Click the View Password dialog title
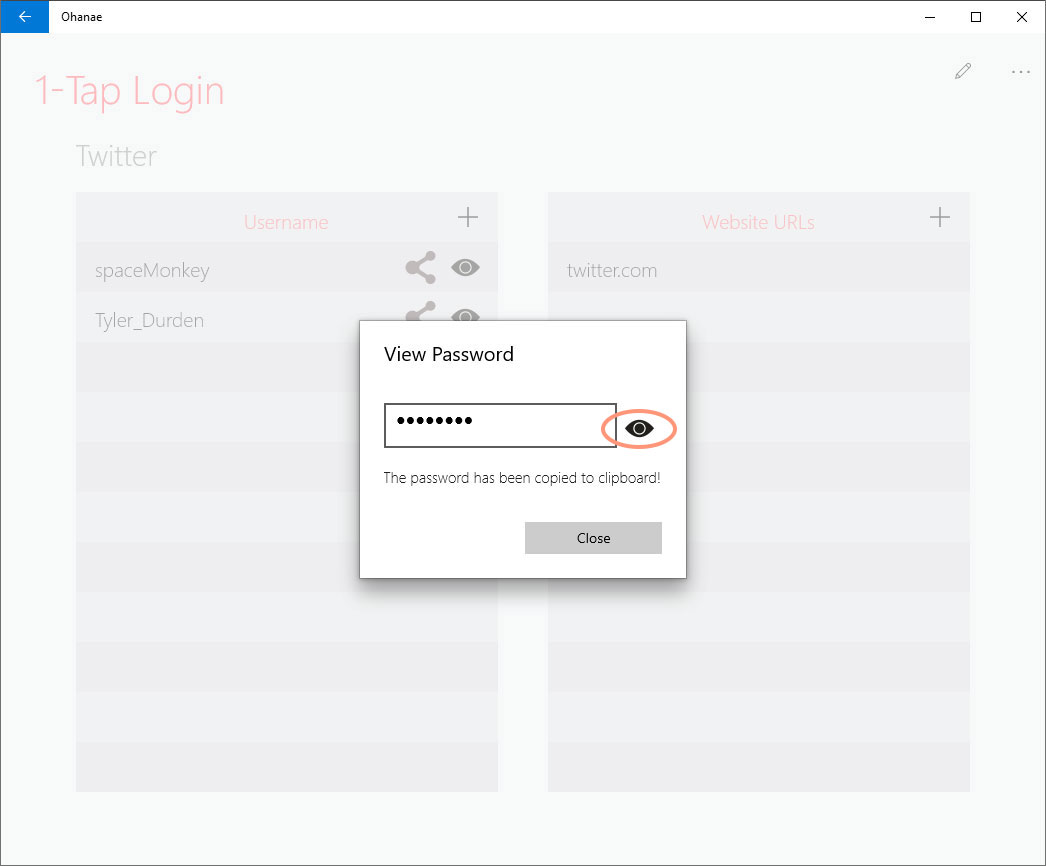The height and width of the screenshot is (866, 1046). (449, 354)
